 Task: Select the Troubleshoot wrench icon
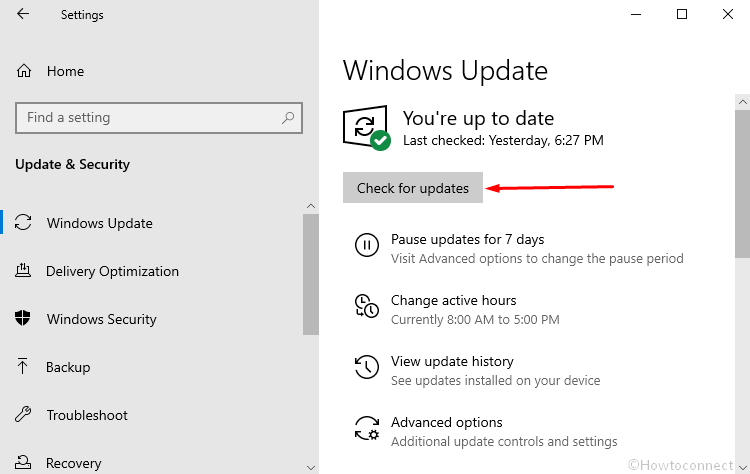click(x=23, y=414)
